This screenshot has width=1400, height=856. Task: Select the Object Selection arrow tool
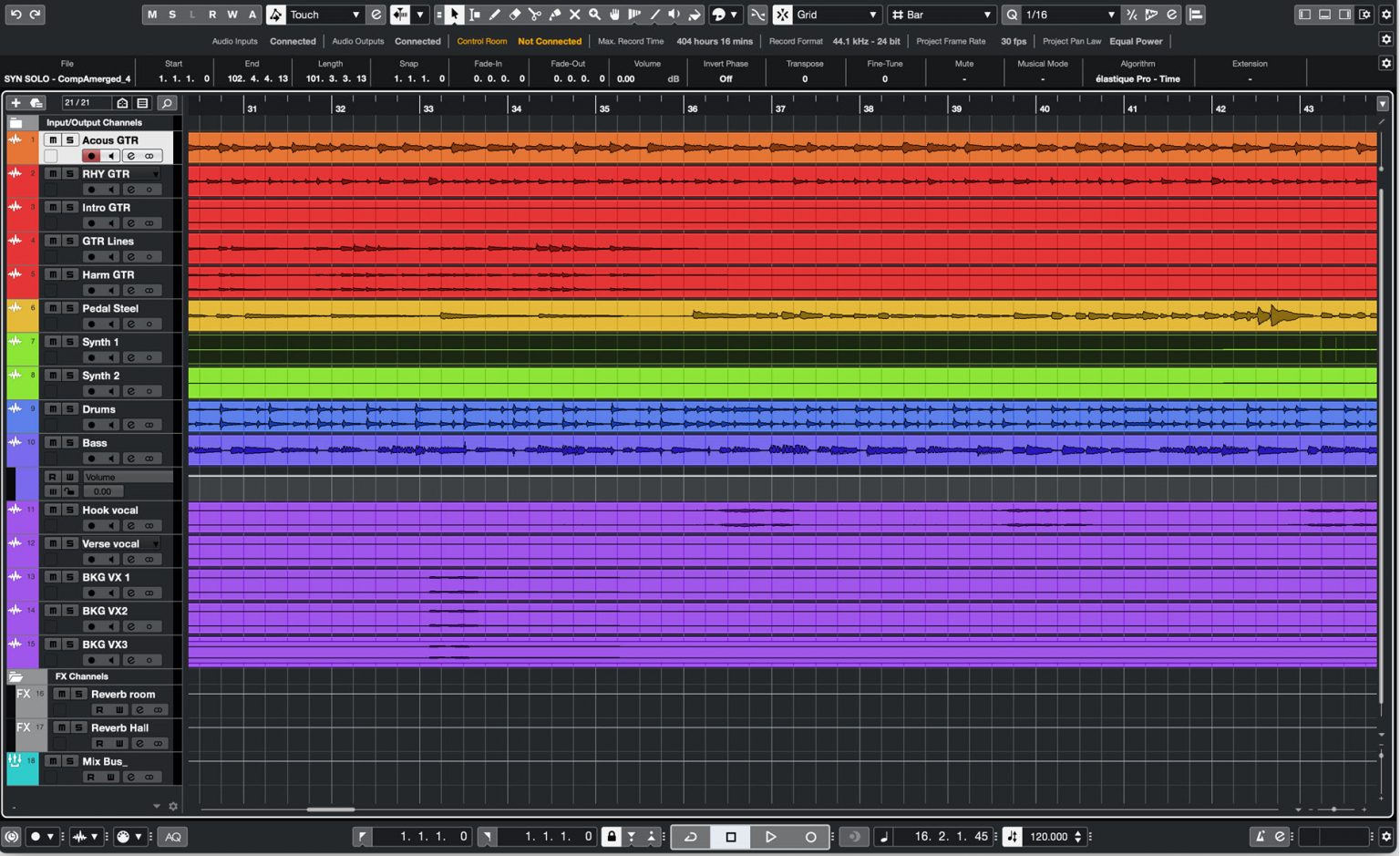pos(454,15)
